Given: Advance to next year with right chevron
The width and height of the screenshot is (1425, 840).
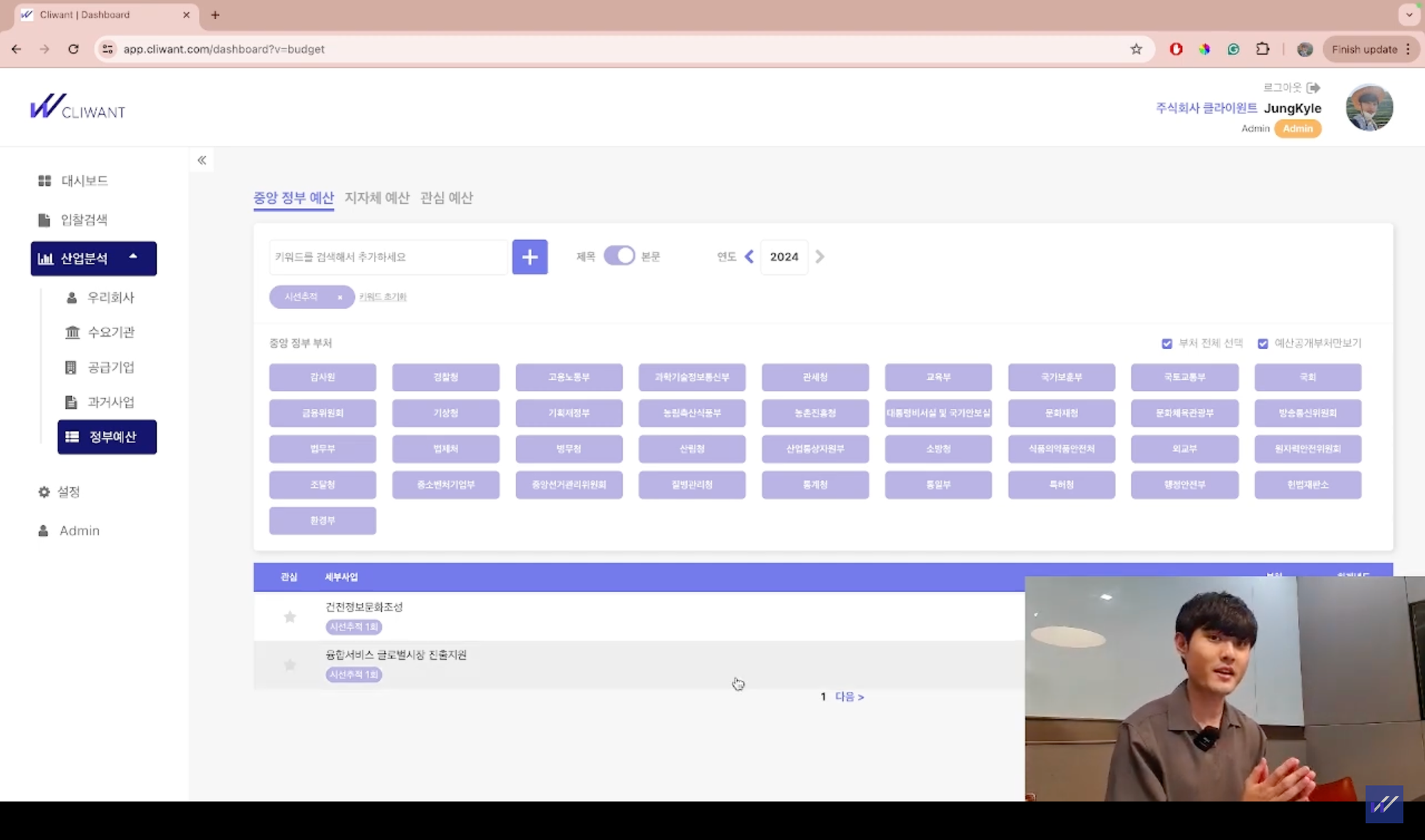Looking at the screenshot, I should click(x=819, y=256).
